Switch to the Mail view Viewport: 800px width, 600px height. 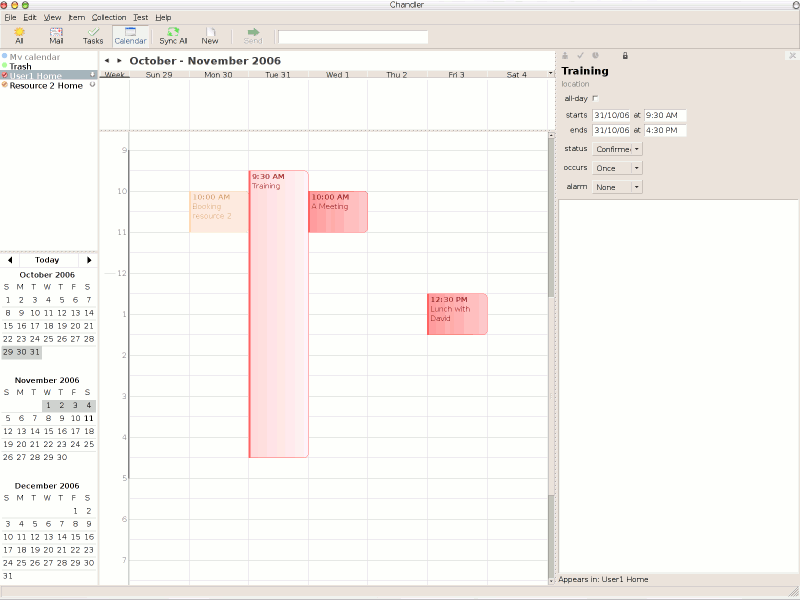(x=56, y=36)
